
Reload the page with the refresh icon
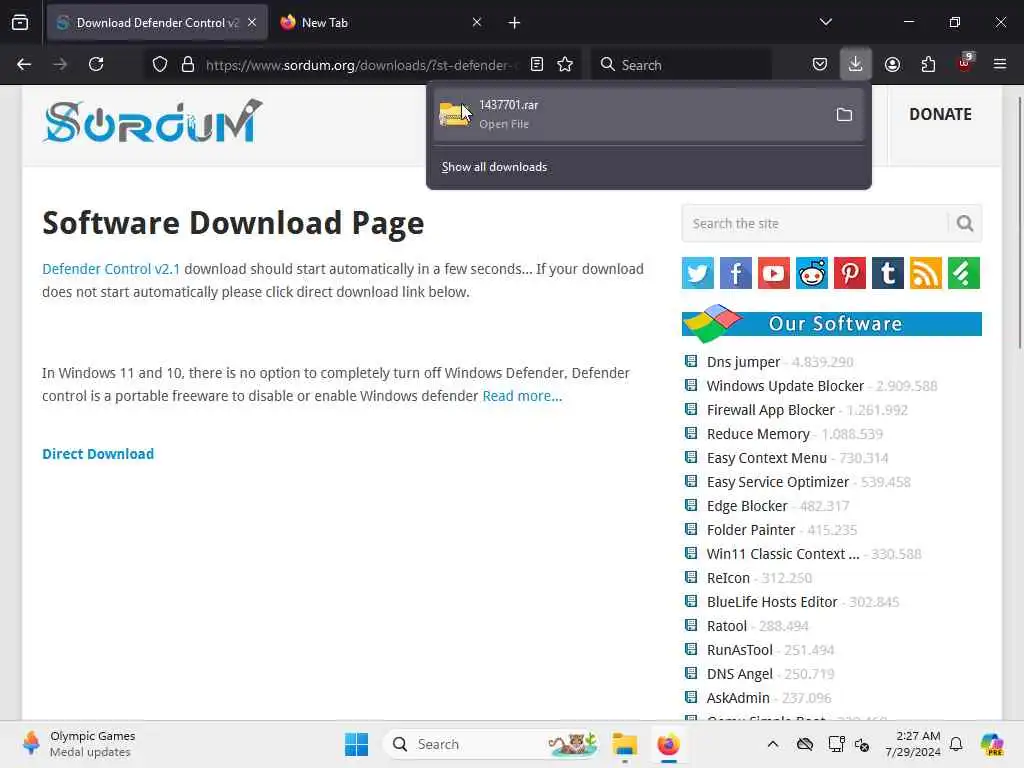(96, 65)
